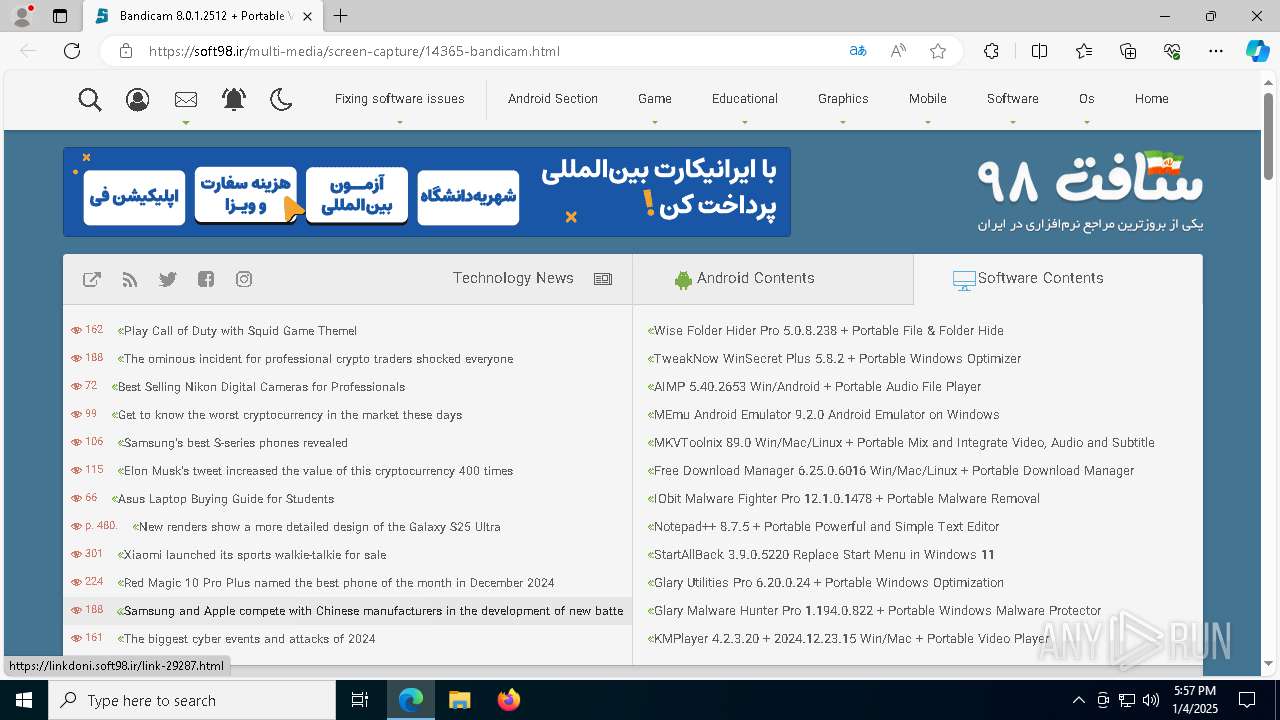1280x720 pixels.
Task: Open StartAllBack 3.9.0.5220 link
Action: coord(823,555)
